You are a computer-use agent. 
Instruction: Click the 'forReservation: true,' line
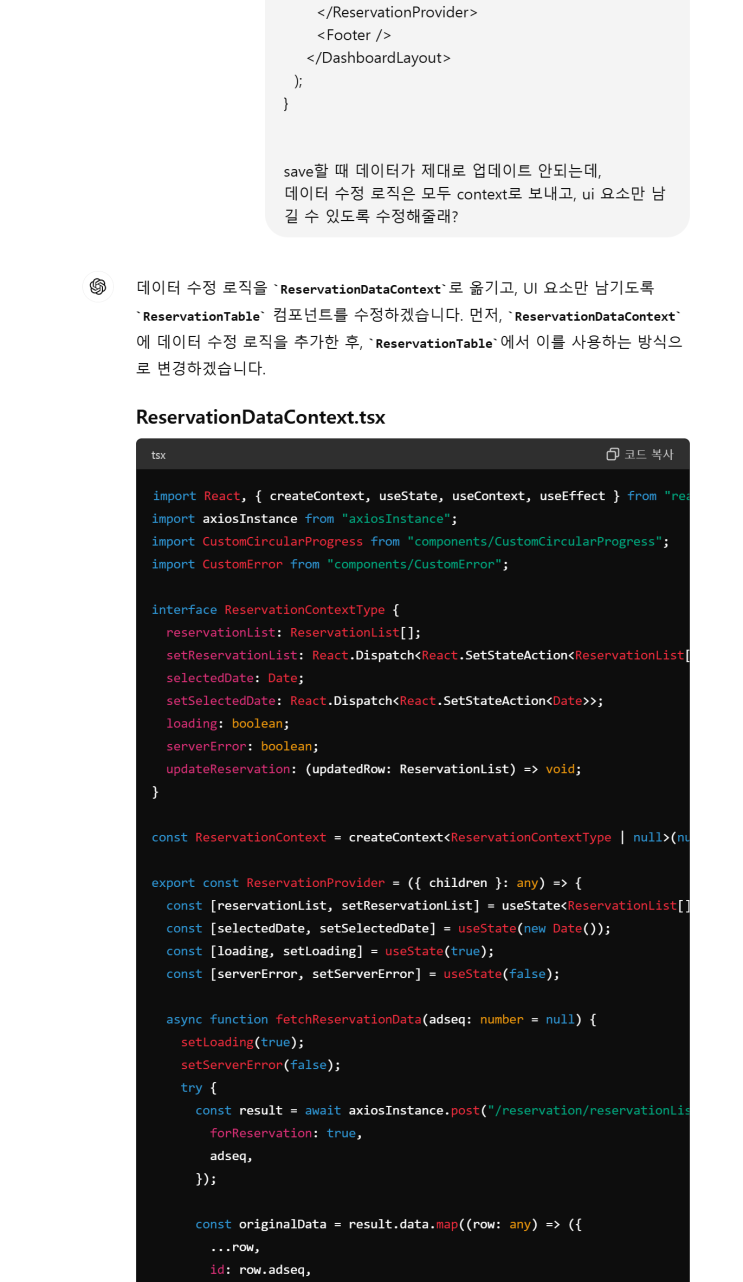pos(286,1134)
